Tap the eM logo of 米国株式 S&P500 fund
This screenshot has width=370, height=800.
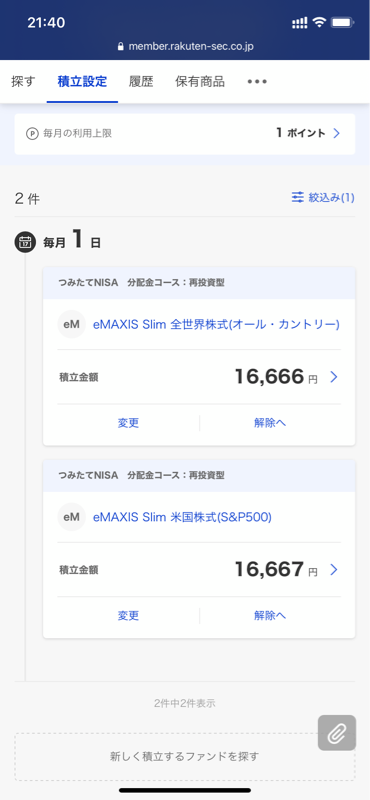point(71,517)
